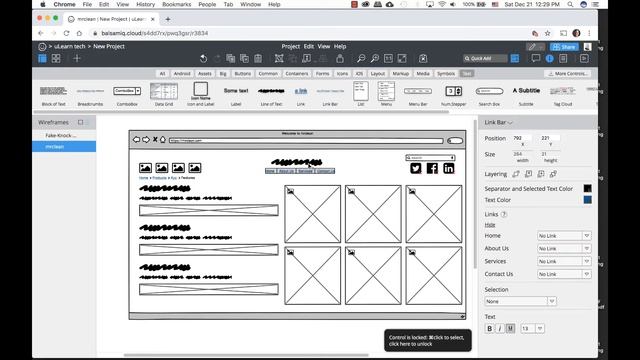
Task: Click the More Controls button
Action: coord(567,73)
